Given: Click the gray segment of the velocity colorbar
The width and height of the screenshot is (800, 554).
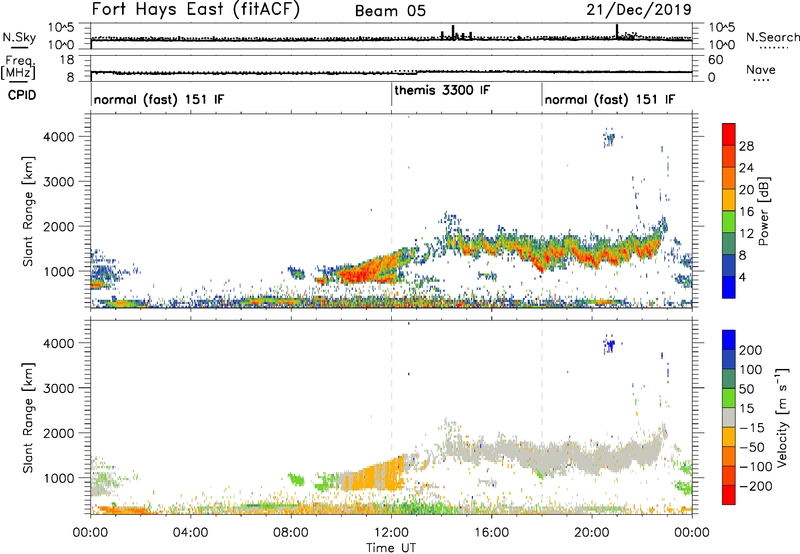Looking at the screenshot, I should tap(729, 418).
